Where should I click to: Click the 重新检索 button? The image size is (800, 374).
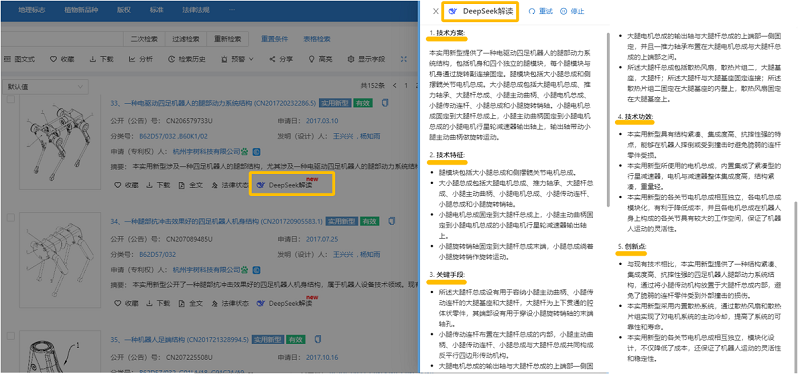point(228,39)
